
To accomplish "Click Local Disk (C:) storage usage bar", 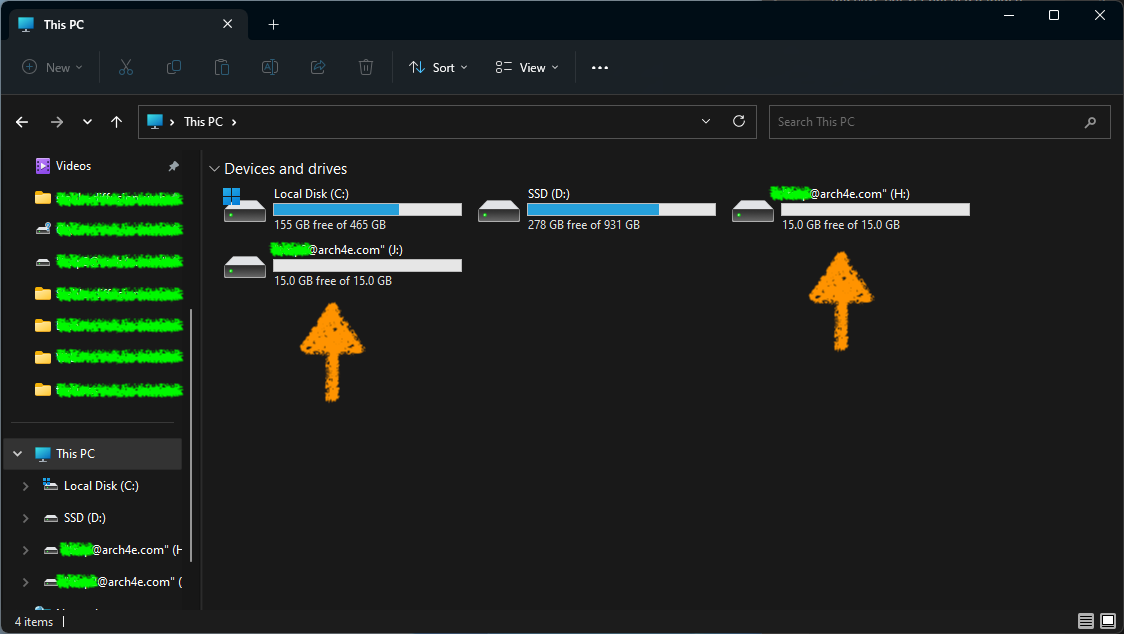I will coord(367,210).
